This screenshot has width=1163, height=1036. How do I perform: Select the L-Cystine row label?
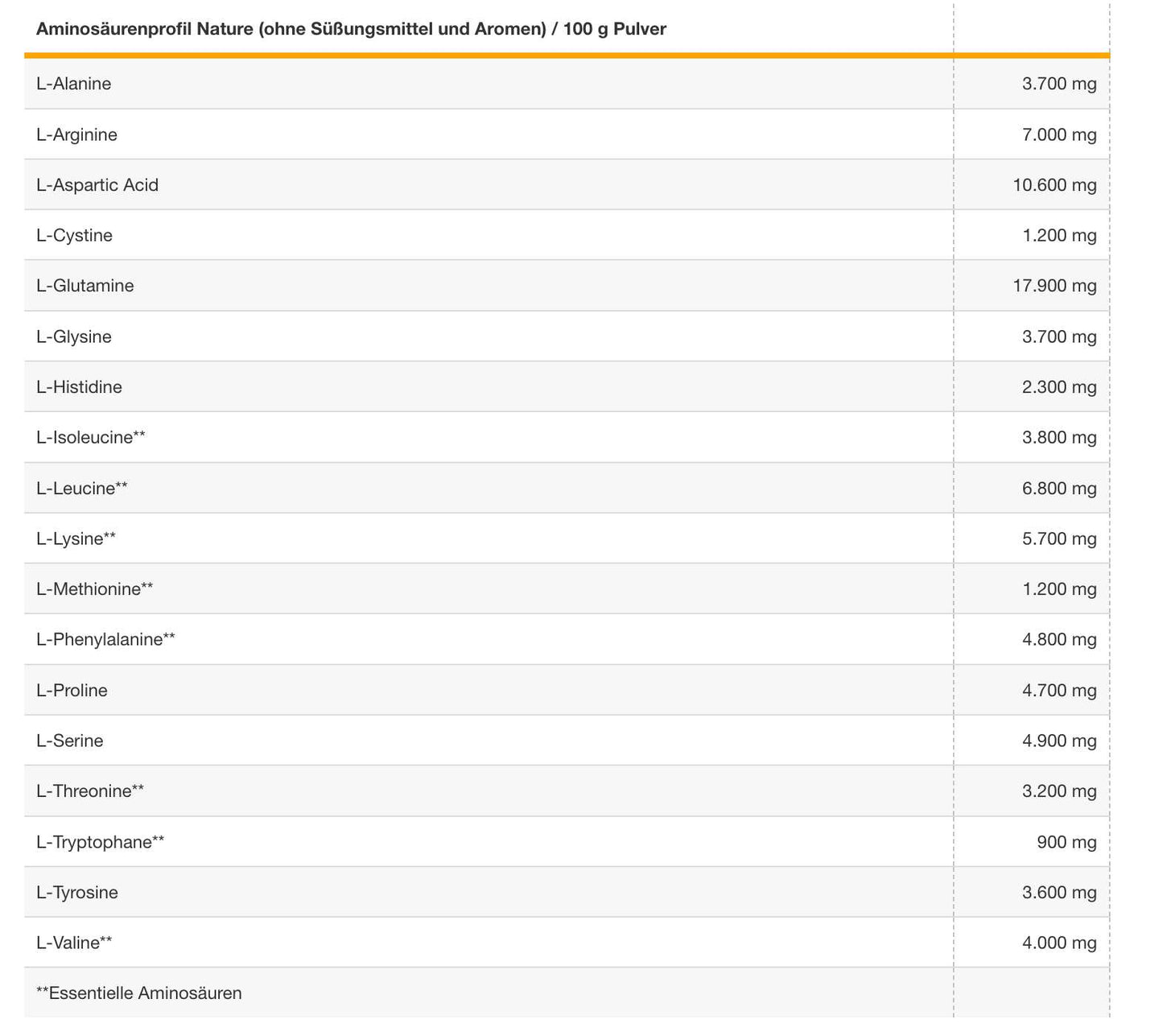75,236
